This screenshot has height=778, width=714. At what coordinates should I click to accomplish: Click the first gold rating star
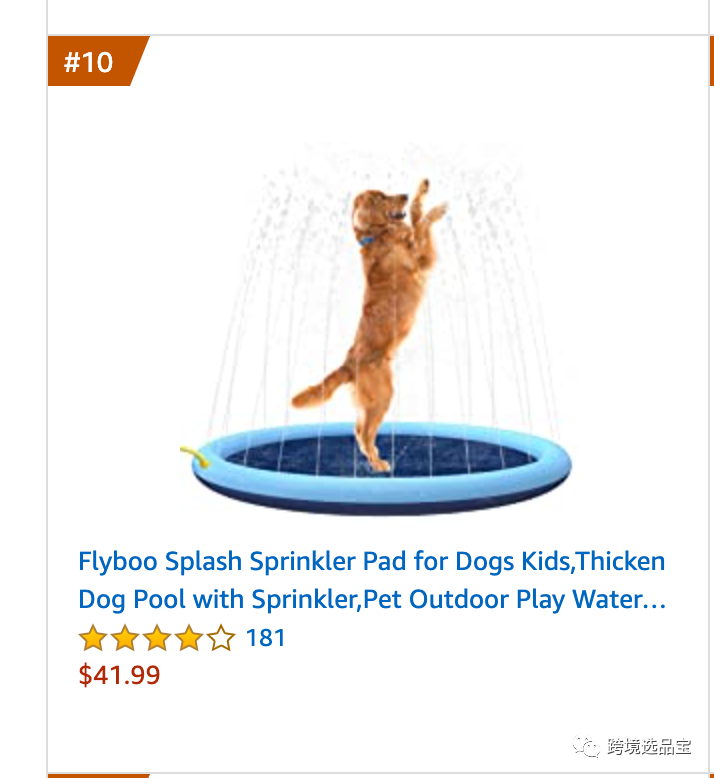pos(93,638)
